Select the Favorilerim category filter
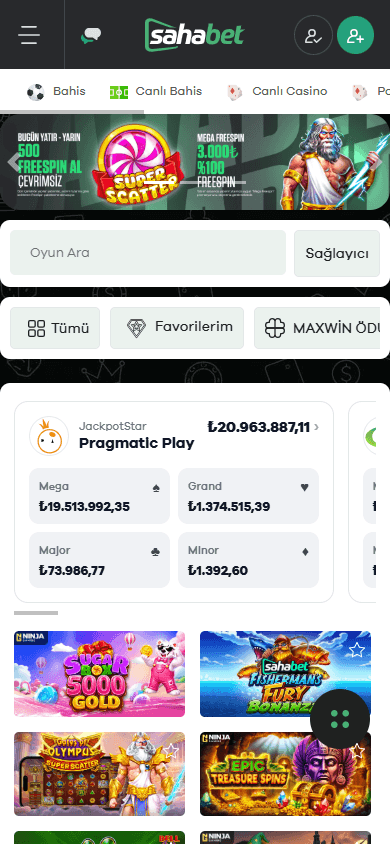Image resolution: width=390 pixels, height=844 pixels. tap(177, 328)
